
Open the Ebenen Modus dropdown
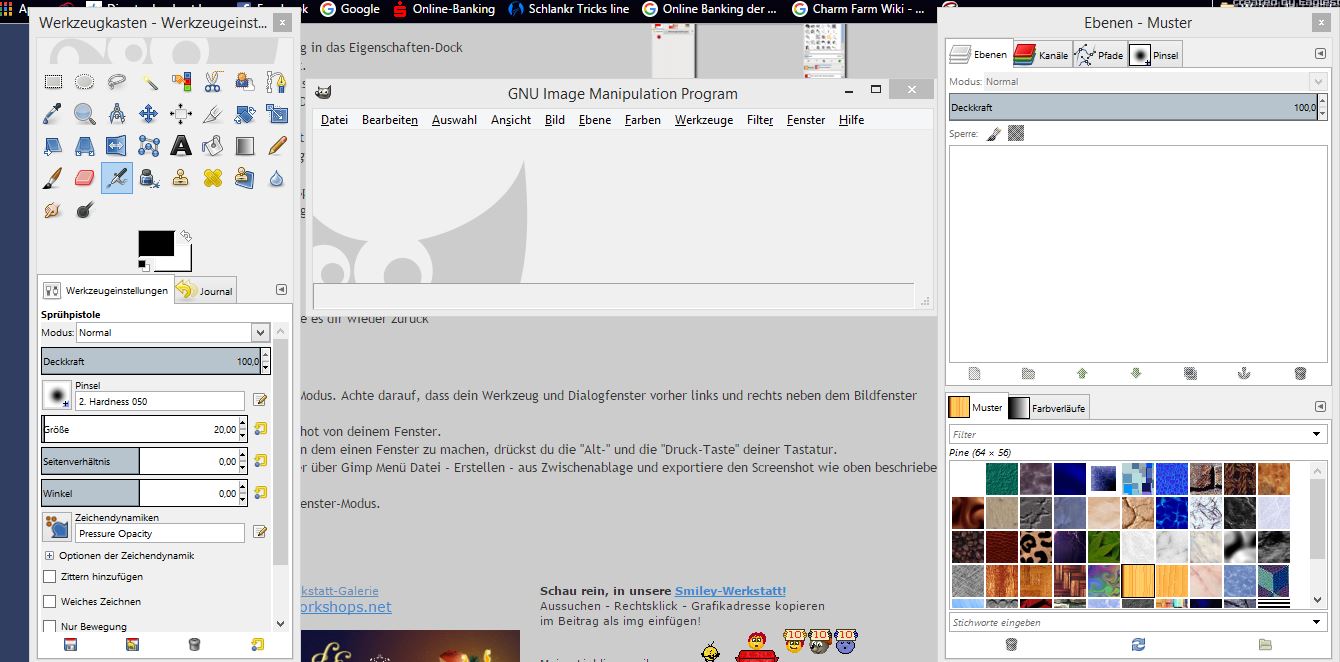(x=1155, y=82)
